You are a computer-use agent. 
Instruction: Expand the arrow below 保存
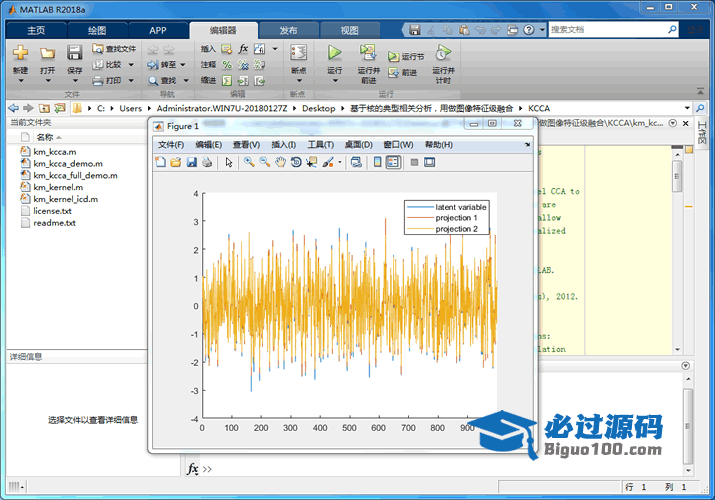pyautogui.click(x=75, y=81)
